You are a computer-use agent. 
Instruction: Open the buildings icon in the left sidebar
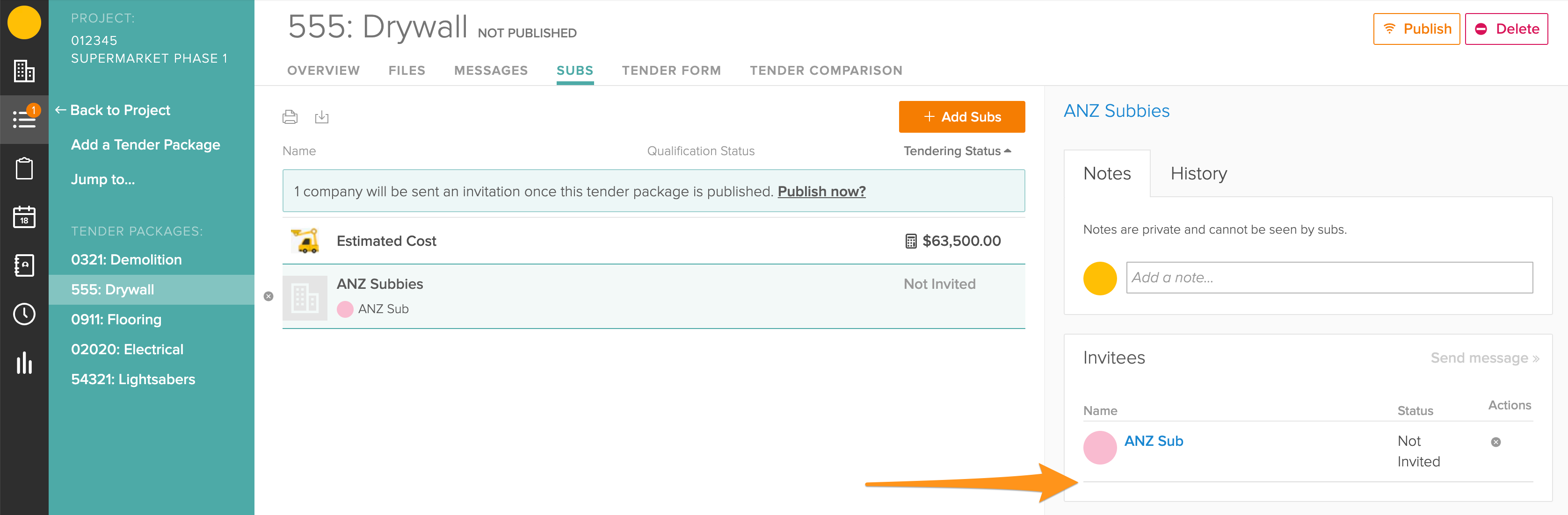(24, 71)
